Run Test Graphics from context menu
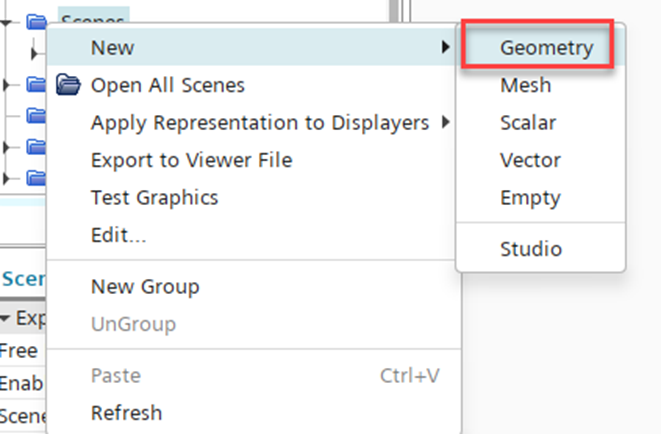This screenshot has width=661, height=434. coord(154,198)
